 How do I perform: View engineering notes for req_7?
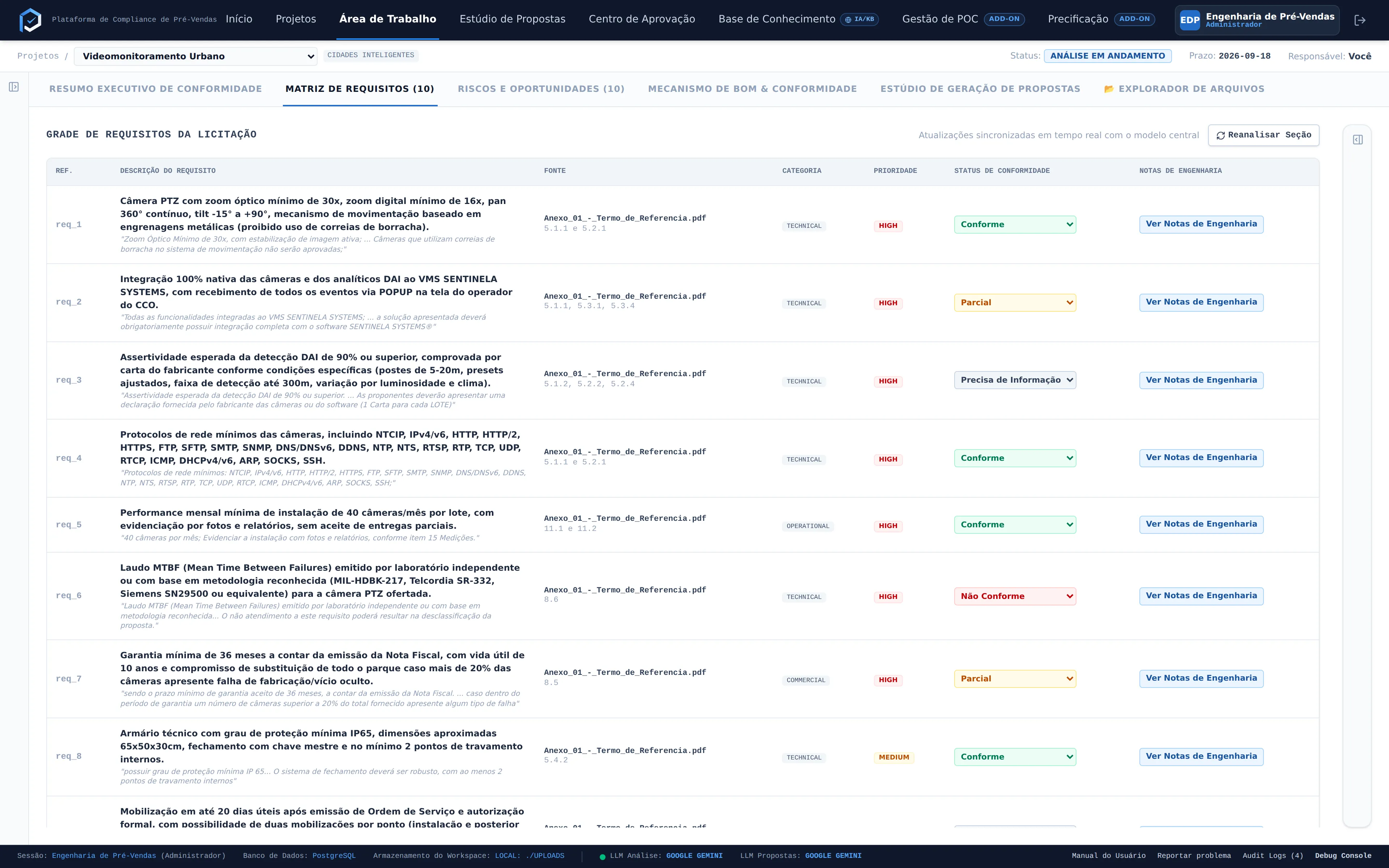(1201, 678)
